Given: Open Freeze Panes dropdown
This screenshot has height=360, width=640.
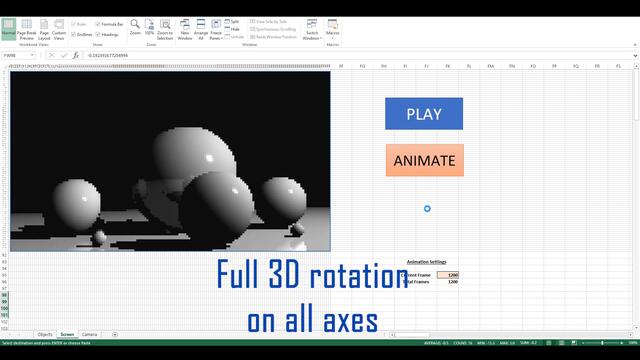Looking at the screenshot, I should tap(216, 29).
